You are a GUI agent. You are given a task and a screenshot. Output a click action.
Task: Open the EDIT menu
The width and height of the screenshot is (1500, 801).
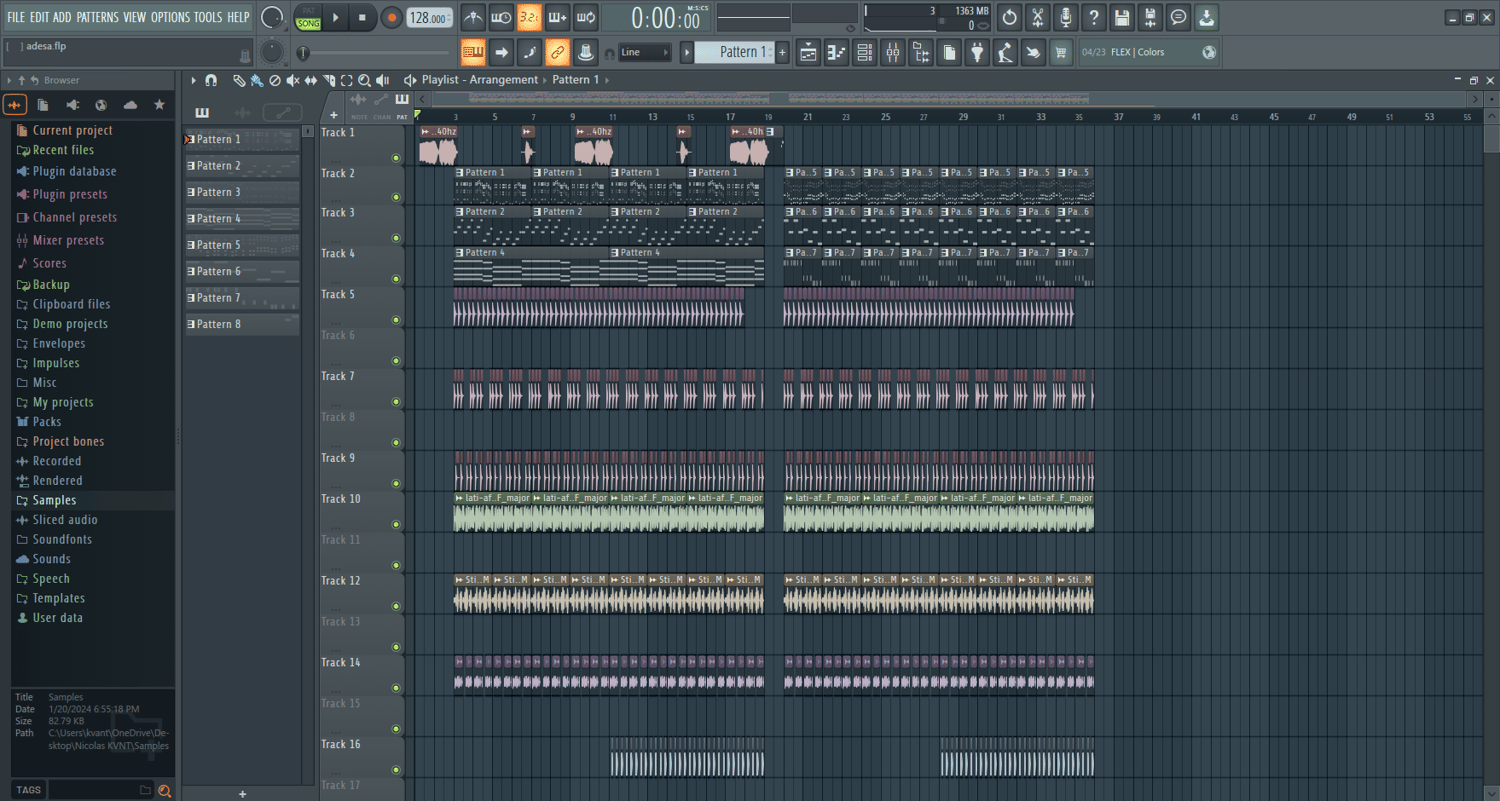(x=39, y=17)
